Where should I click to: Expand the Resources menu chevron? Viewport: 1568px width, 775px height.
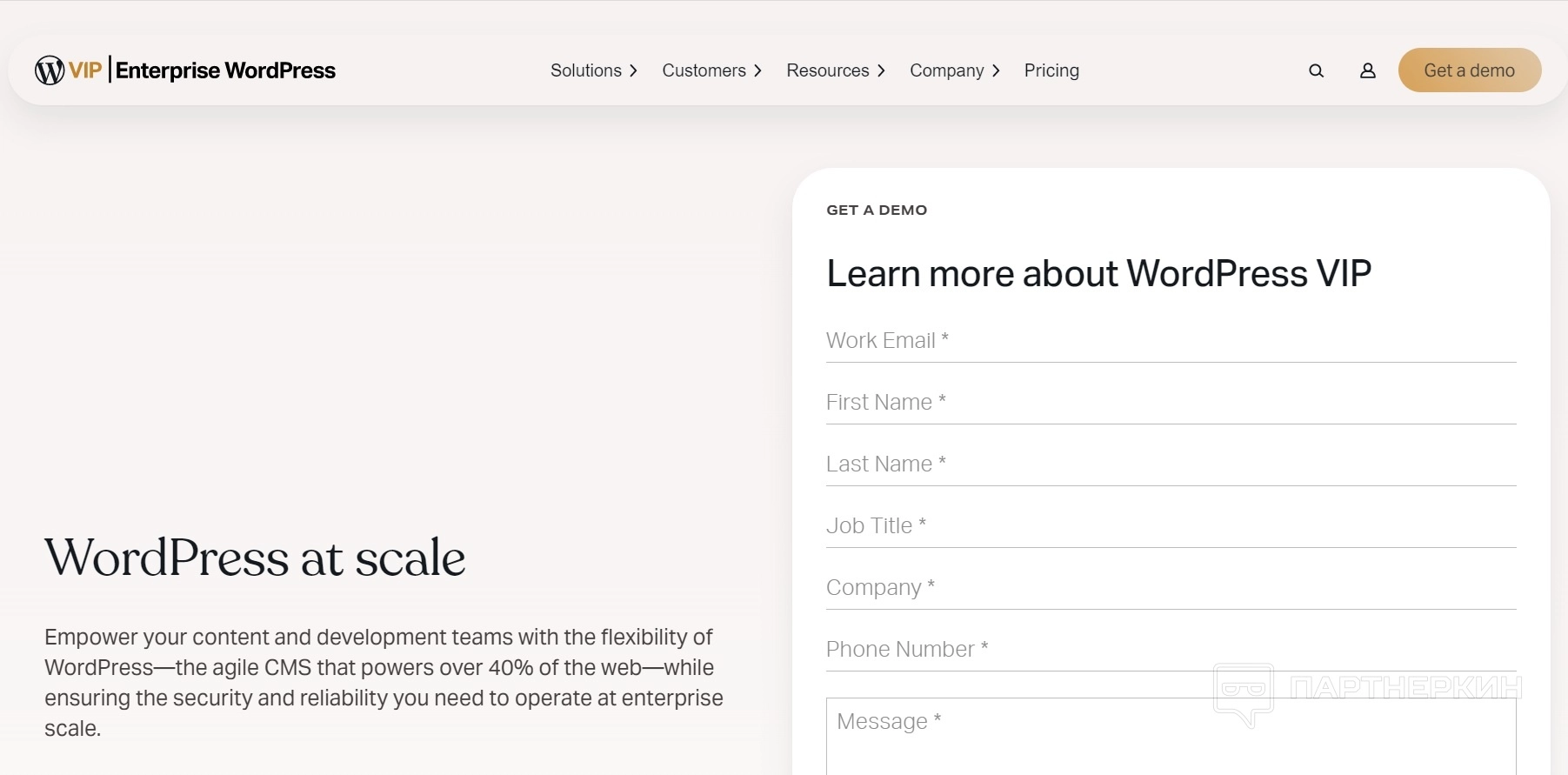(x=882, y=71)
